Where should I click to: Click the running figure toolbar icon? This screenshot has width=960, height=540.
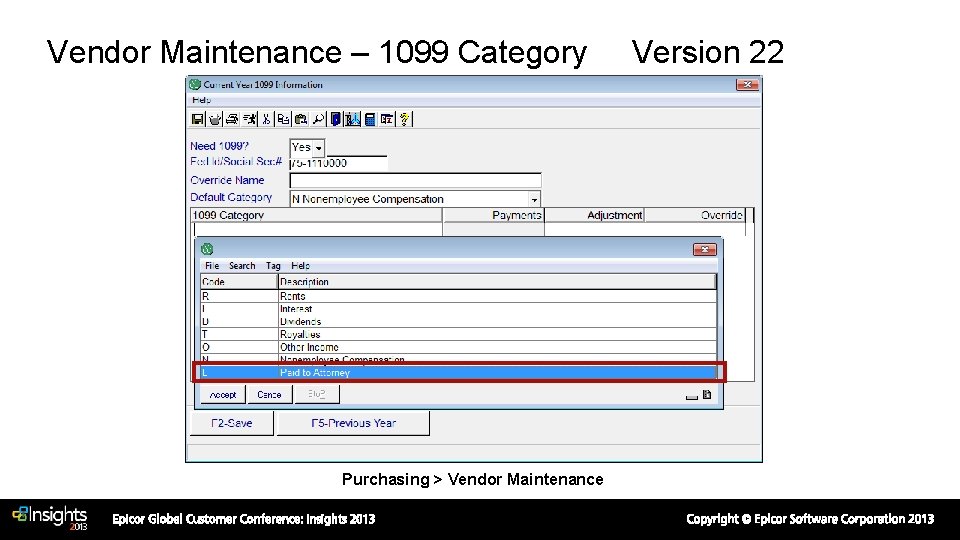[249, 119]
